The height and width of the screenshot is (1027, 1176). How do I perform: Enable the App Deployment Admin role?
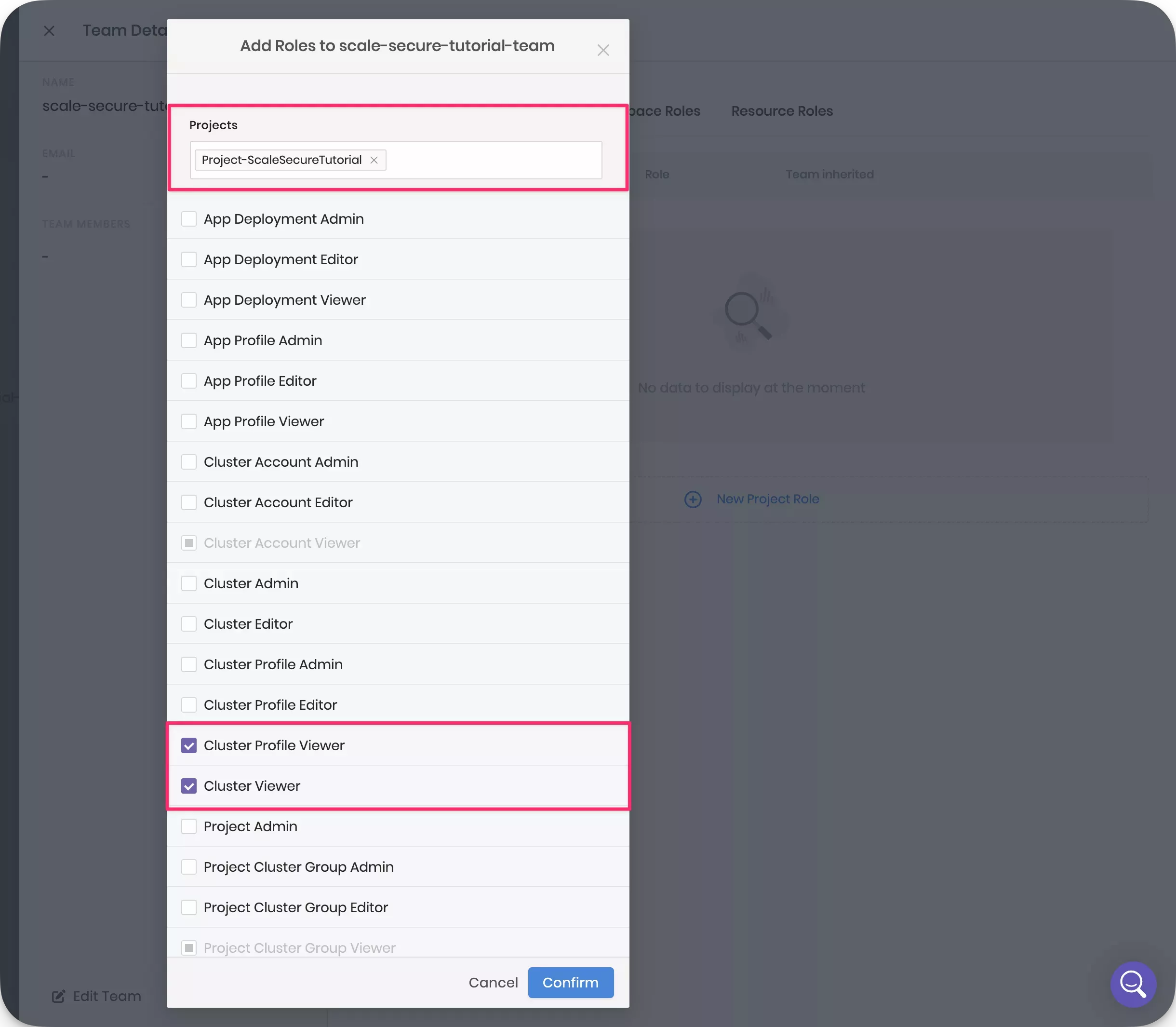pyautogui.click(x=189, y=218)
